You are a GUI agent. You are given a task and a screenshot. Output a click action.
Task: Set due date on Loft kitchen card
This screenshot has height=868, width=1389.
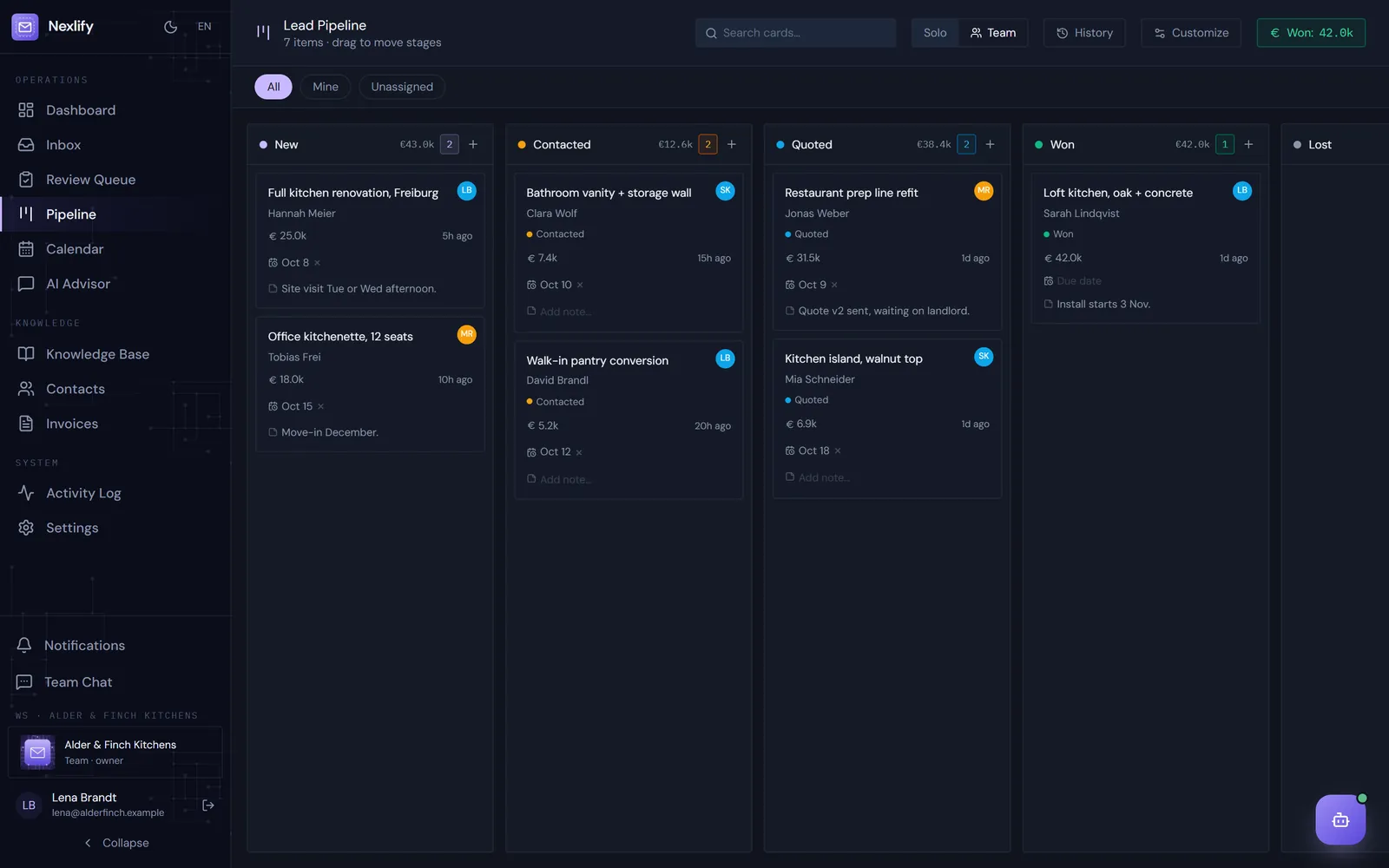coord(1072,281)
